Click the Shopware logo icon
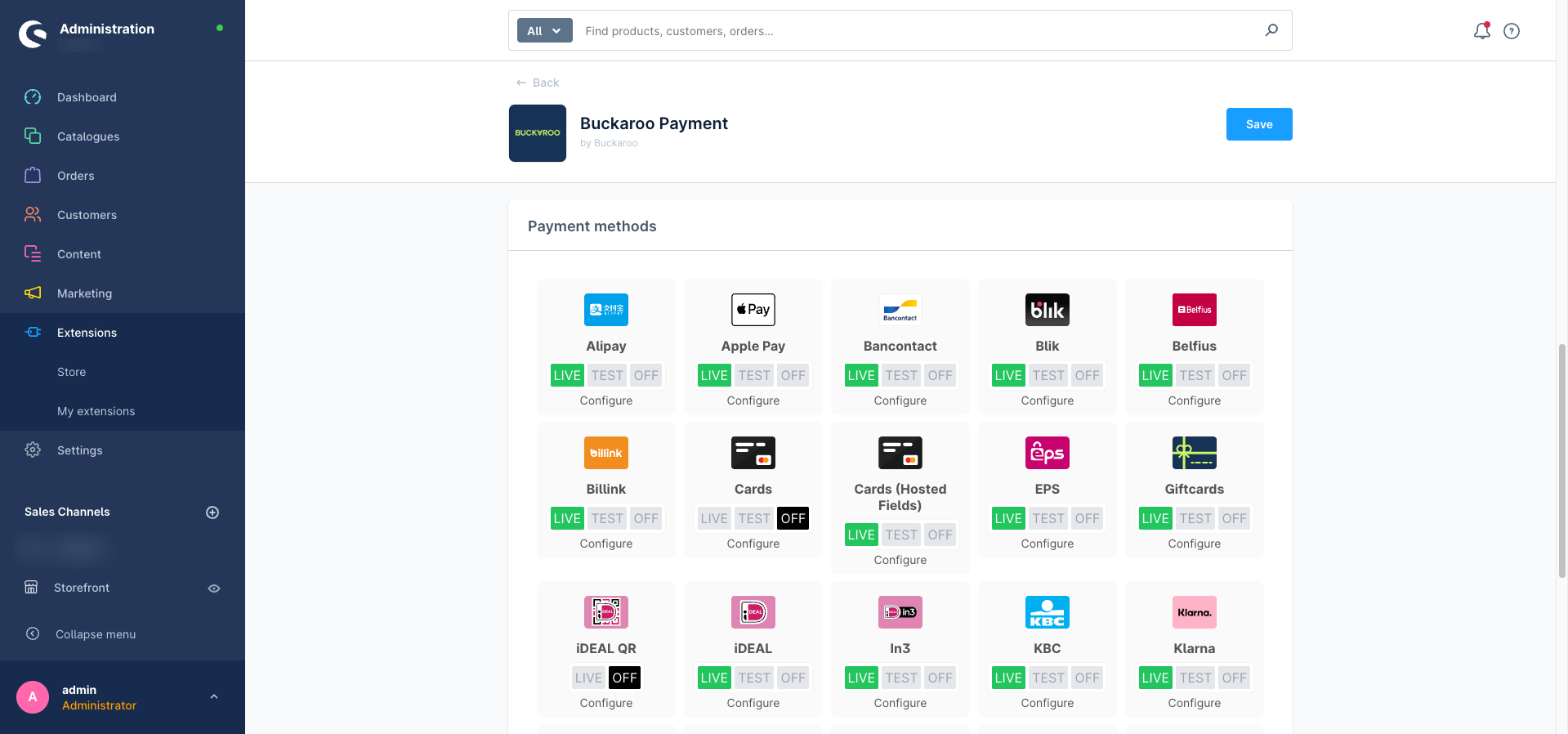Screen dimensions: 1568x734 point(34,34)
